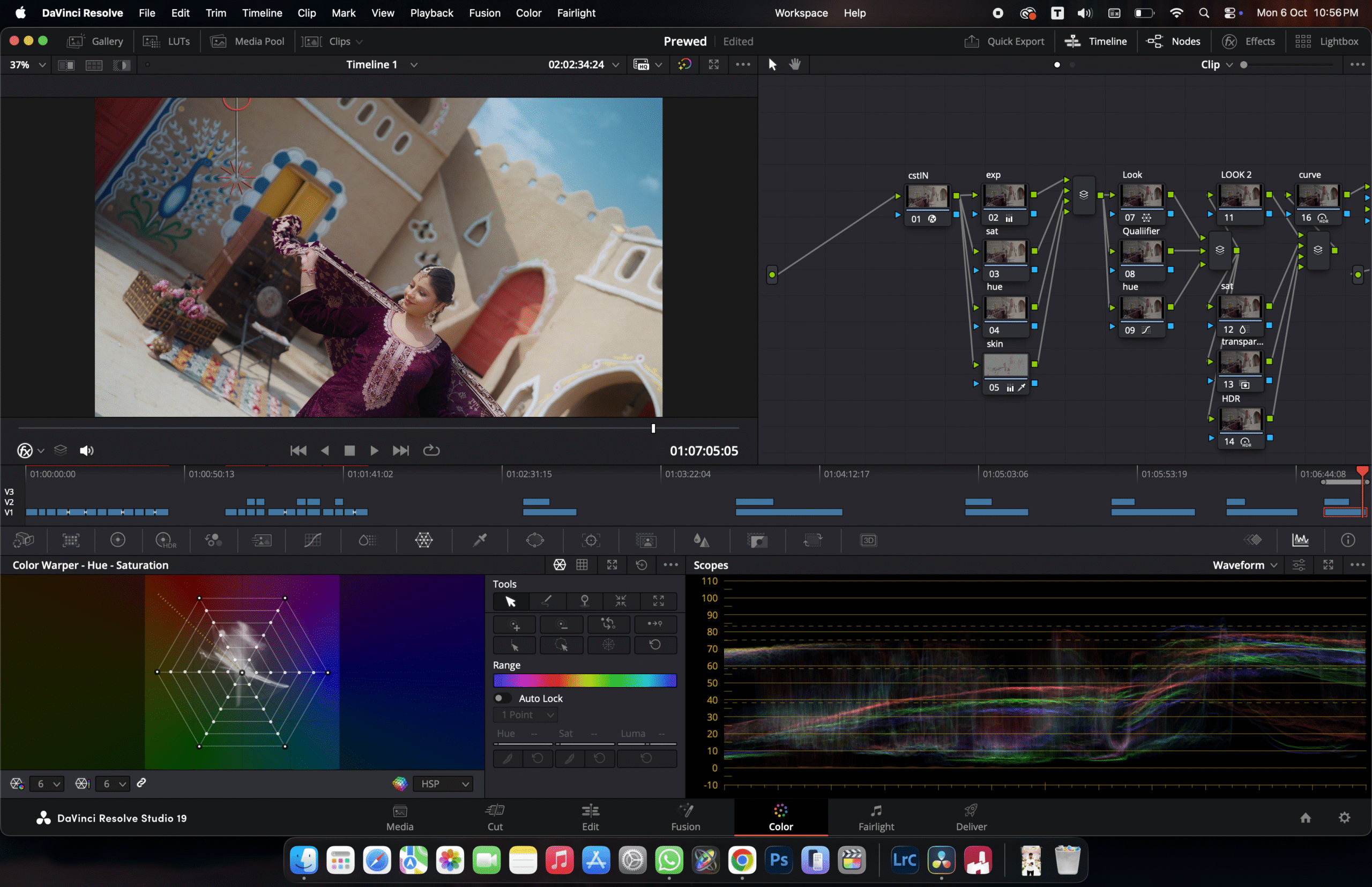Open the HSP color space dropdown
The image size is (1372, 887).
click(442, 784)
